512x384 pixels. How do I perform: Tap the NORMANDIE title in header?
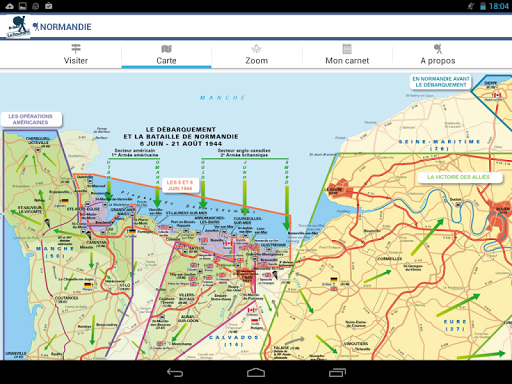[66, 27]
